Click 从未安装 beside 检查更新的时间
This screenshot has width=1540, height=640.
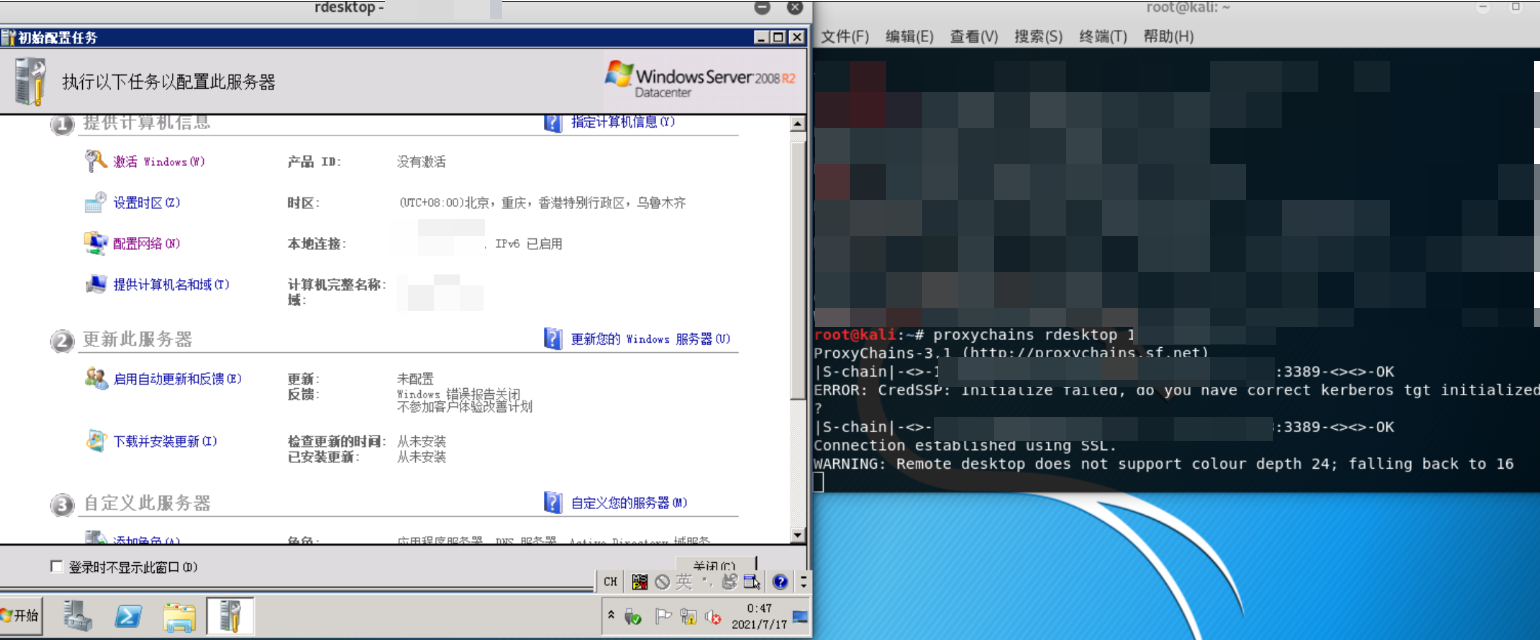tap(421, 441)
